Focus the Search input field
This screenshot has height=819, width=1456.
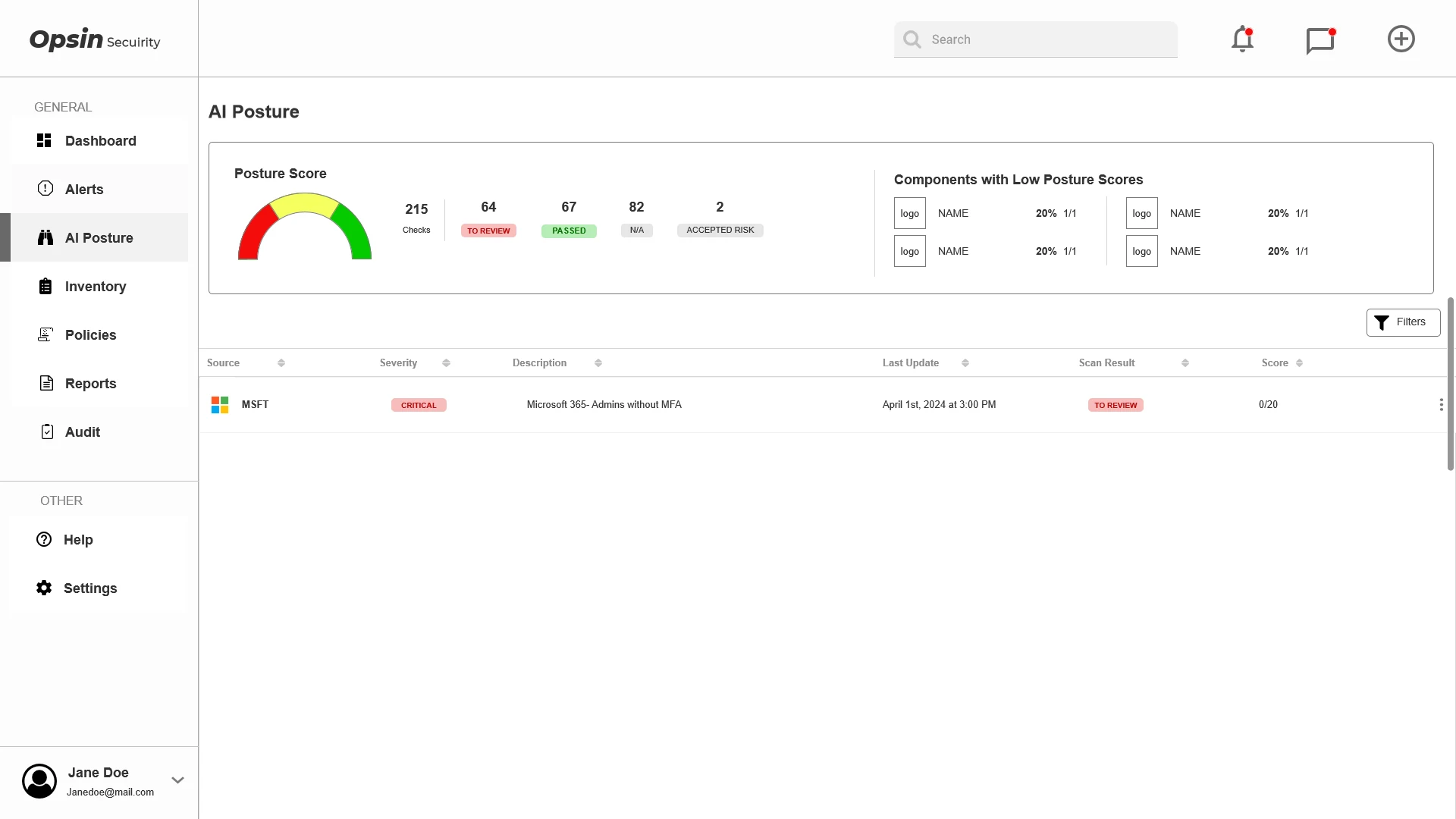[1036, 39]
